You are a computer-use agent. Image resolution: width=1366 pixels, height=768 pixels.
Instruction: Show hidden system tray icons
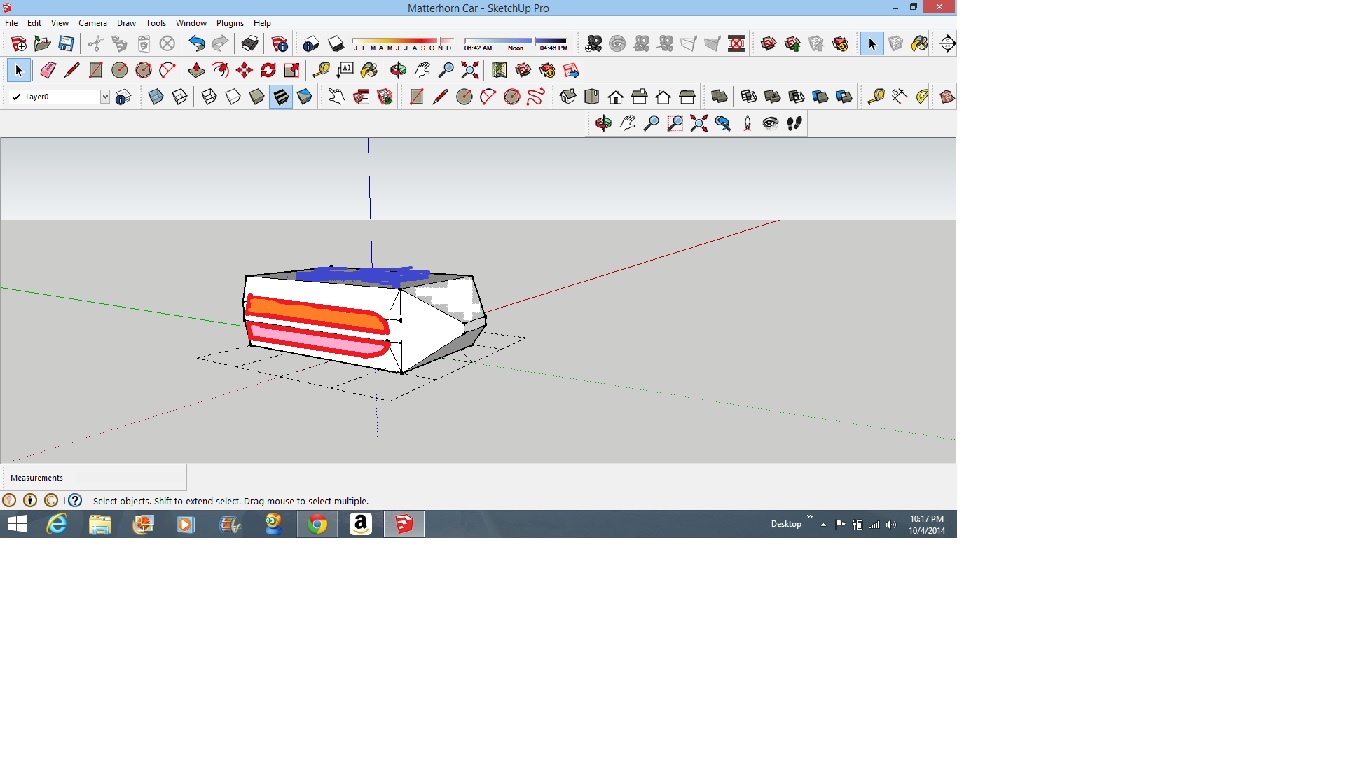tap(824, 524)
